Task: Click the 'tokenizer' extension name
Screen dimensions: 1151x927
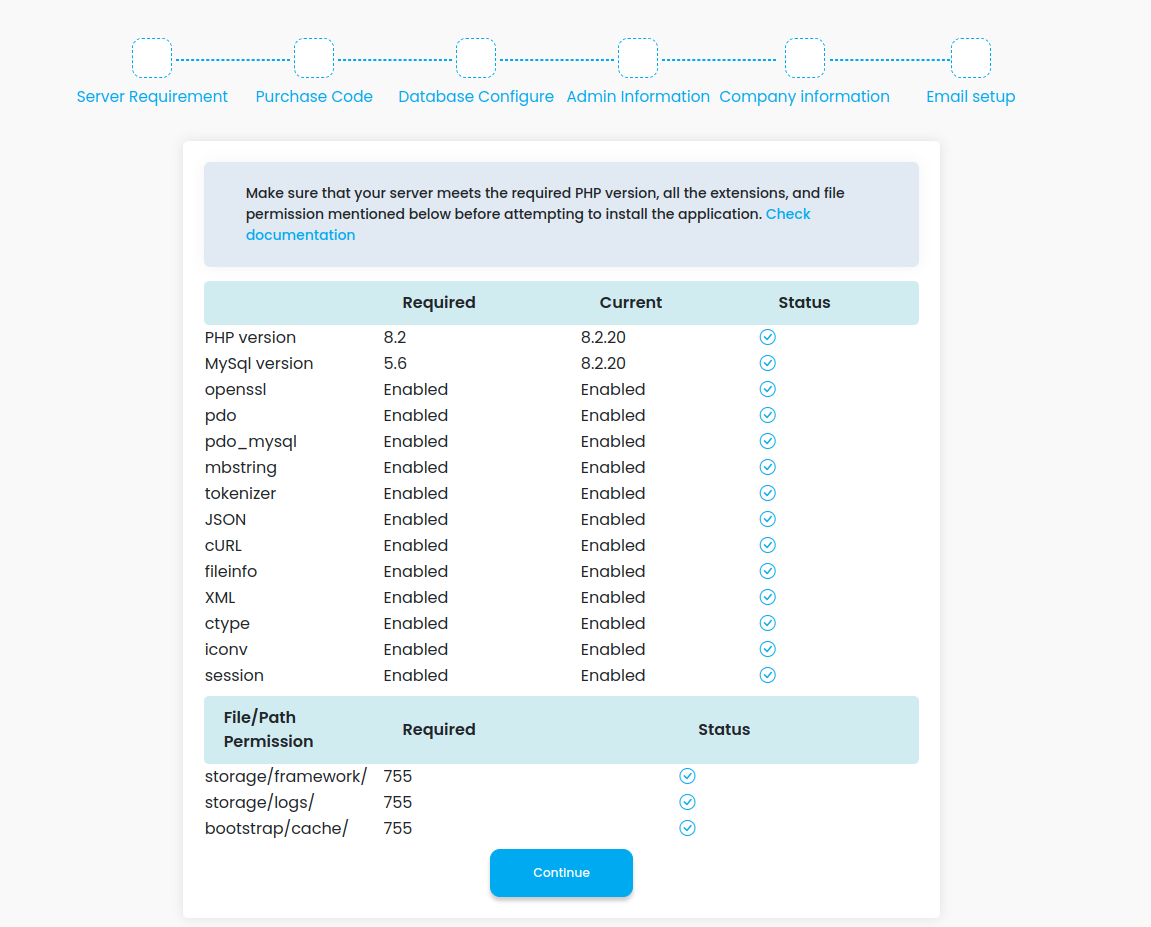Action: click(x=240, y=493)
